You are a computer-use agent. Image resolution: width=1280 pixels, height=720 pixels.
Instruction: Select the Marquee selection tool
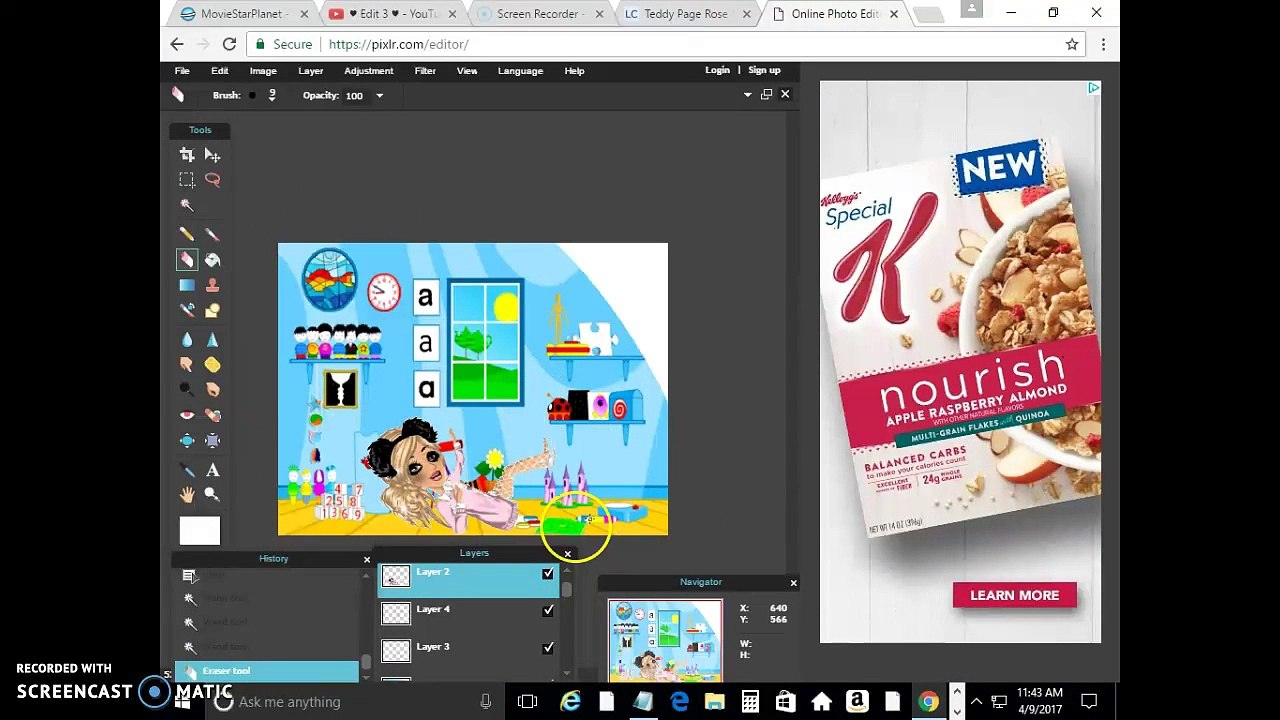click(187, 180)
